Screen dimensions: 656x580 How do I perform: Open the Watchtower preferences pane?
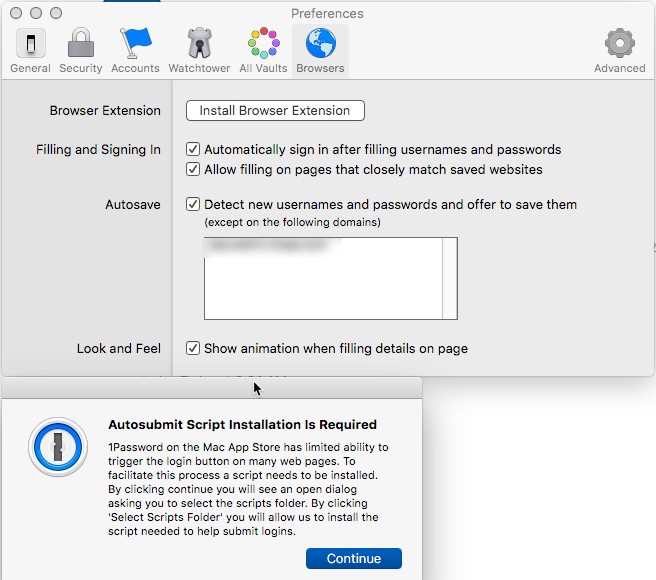[x=199, y=51]
